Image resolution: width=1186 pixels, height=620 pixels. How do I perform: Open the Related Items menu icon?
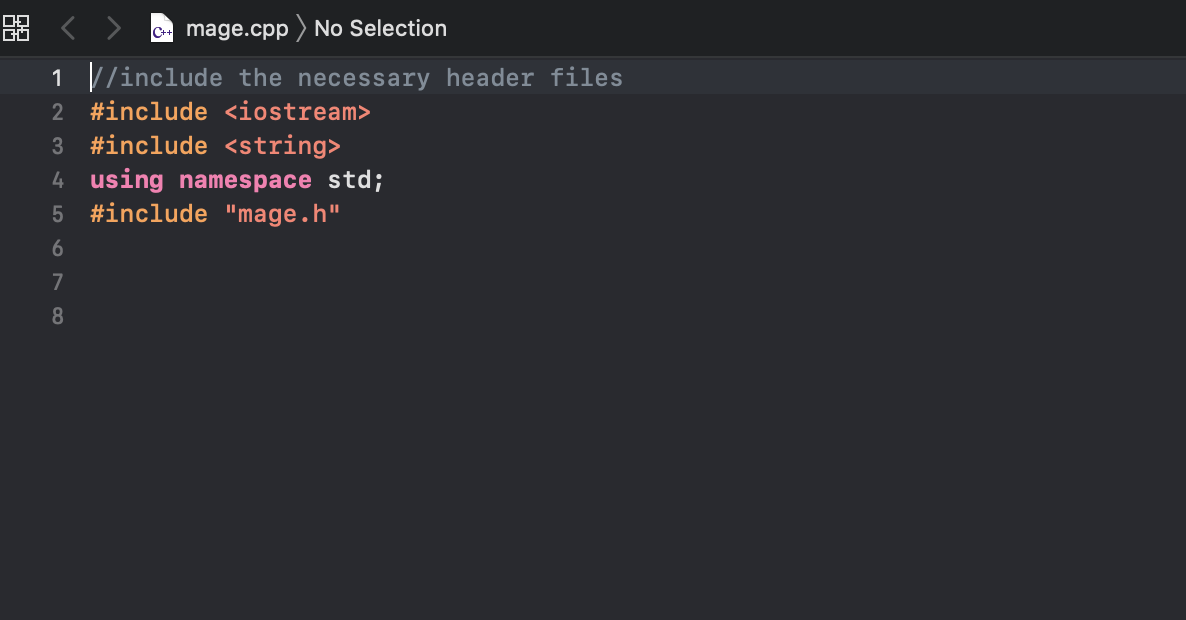[x=16, y=28]
